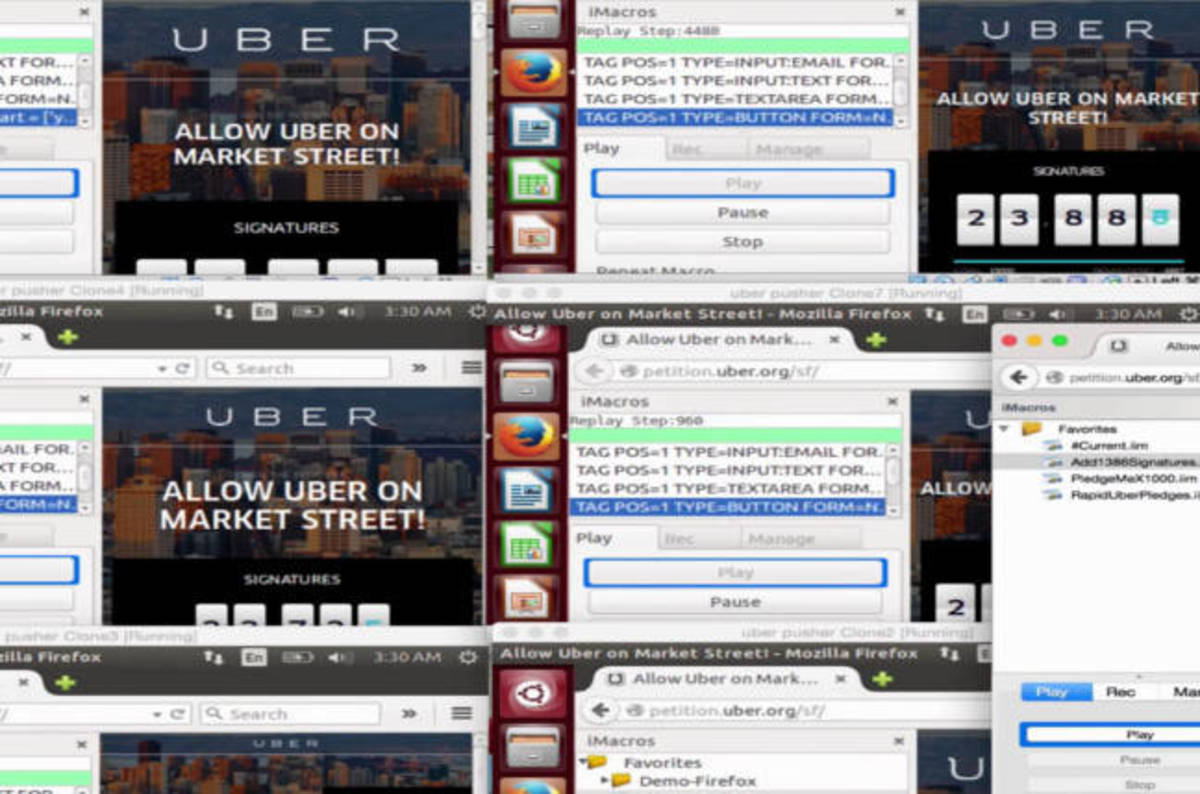Switch to Rec tab in Replay Step:4480 window
The width and height of the screenshot is (1200, 794).
tap(687, 149)
